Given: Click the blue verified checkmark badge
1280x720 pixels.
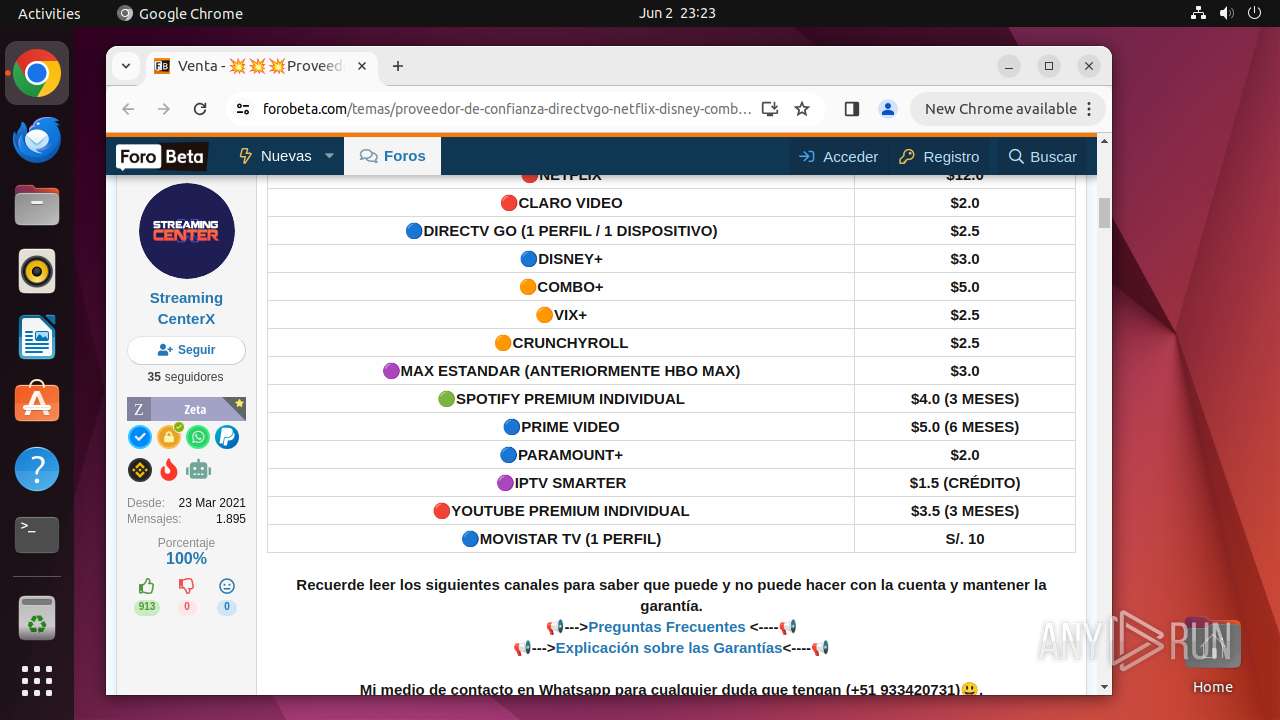Looking at the screenshot, I should 140,437.
